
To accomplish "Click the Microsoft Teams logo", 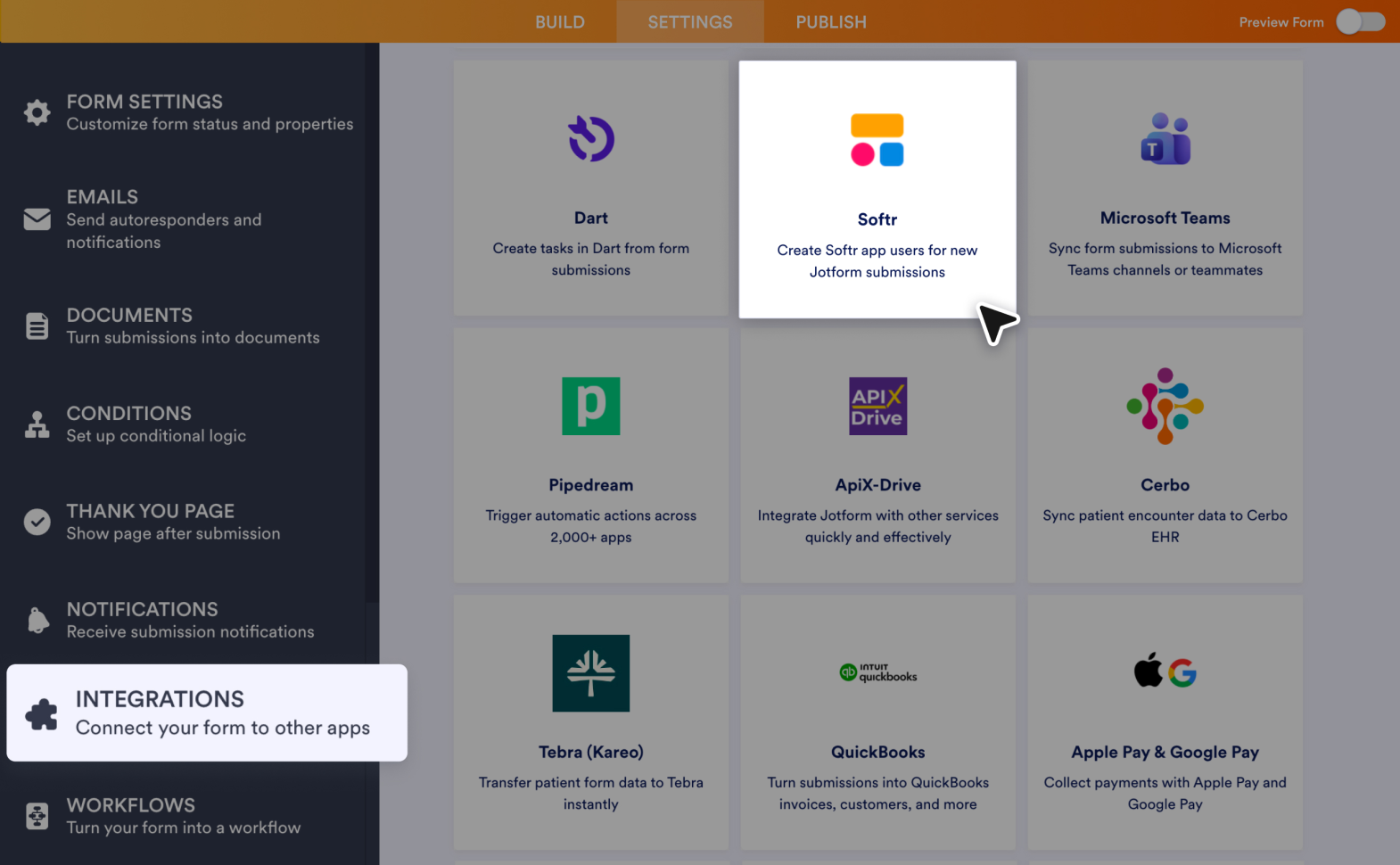I will coord(1165,138).
